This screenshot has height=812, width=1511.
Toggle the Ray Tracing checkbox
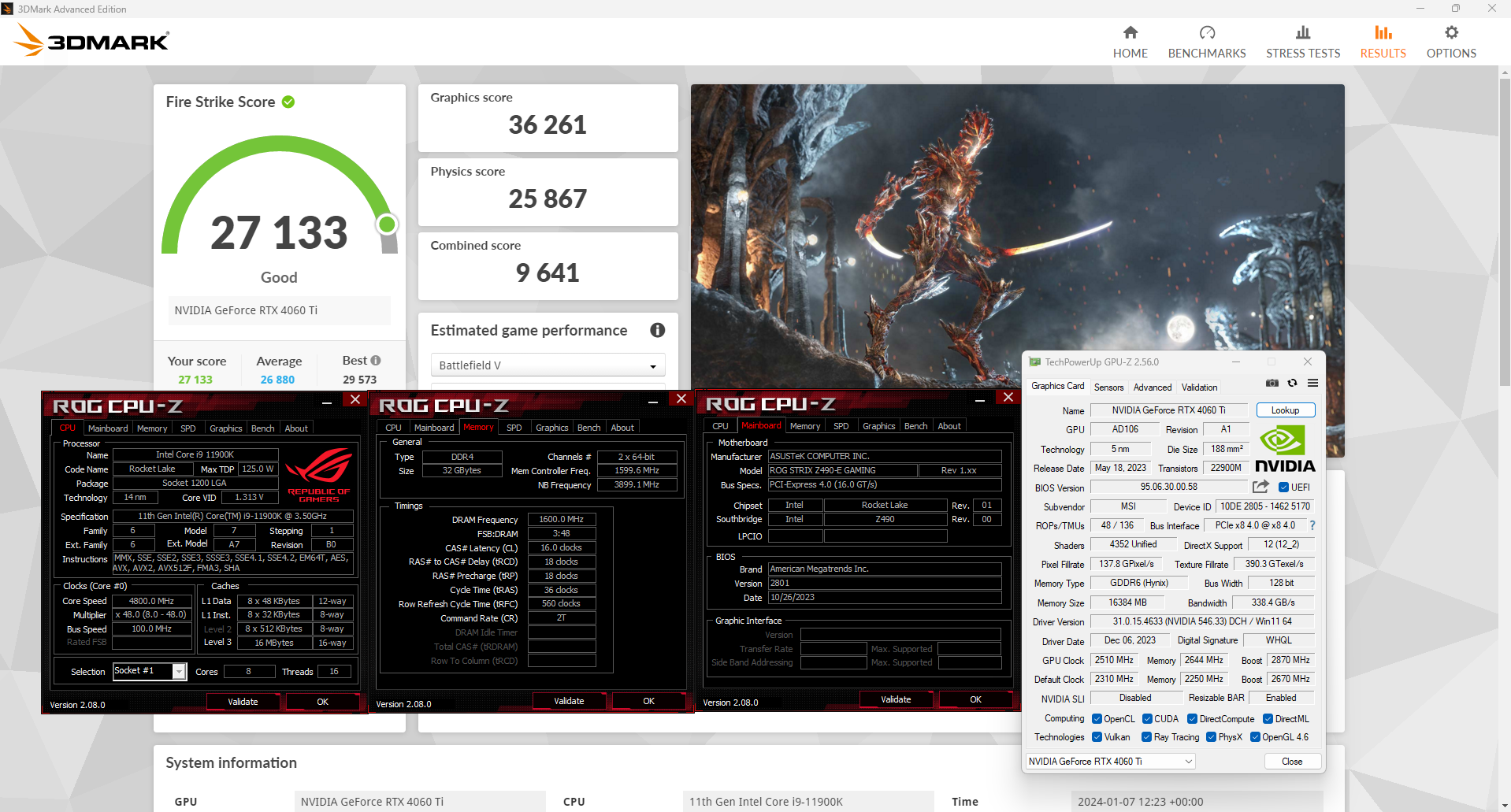pos(1146,737)
